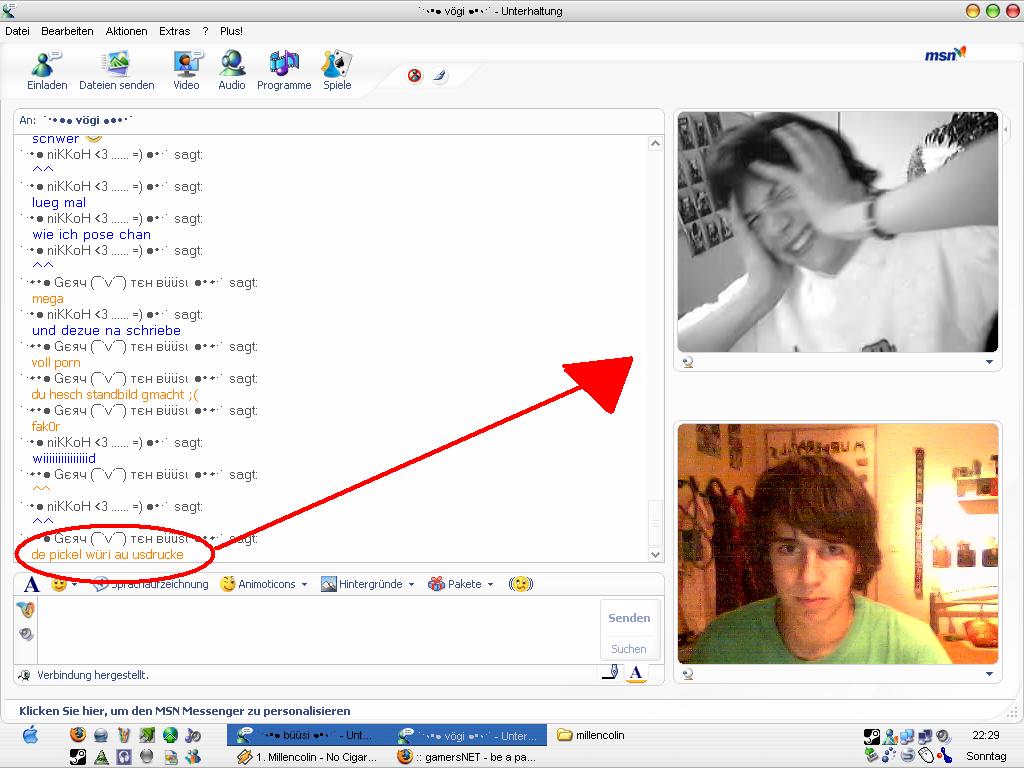Switch to Millencolin - No Cigar player taskbar button
Screen dimensions: 1024x768
coord(307,758)
